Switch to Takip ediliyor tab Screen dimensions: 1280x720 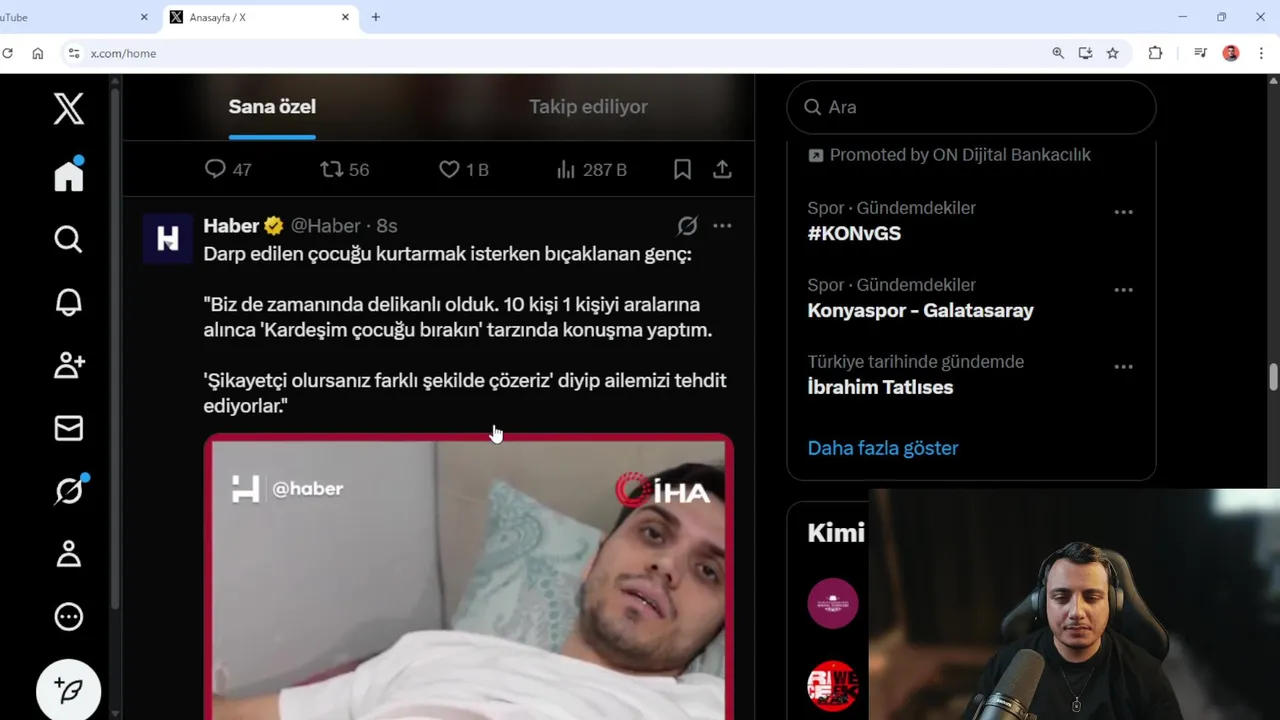pyautogui.click(x=588, y=107)
